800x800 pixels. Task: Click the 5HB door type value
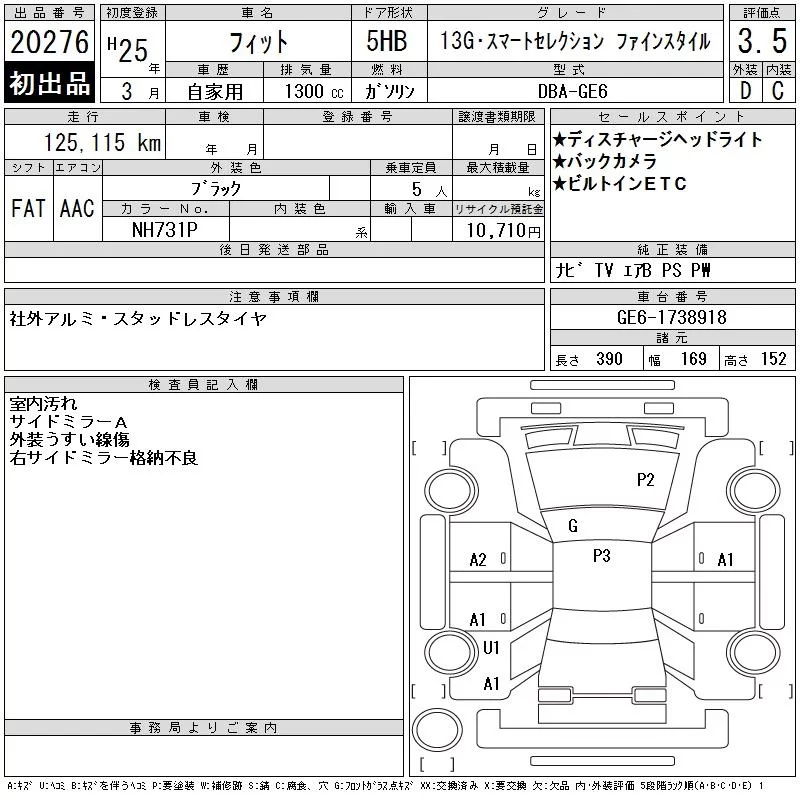pos(387,41)
